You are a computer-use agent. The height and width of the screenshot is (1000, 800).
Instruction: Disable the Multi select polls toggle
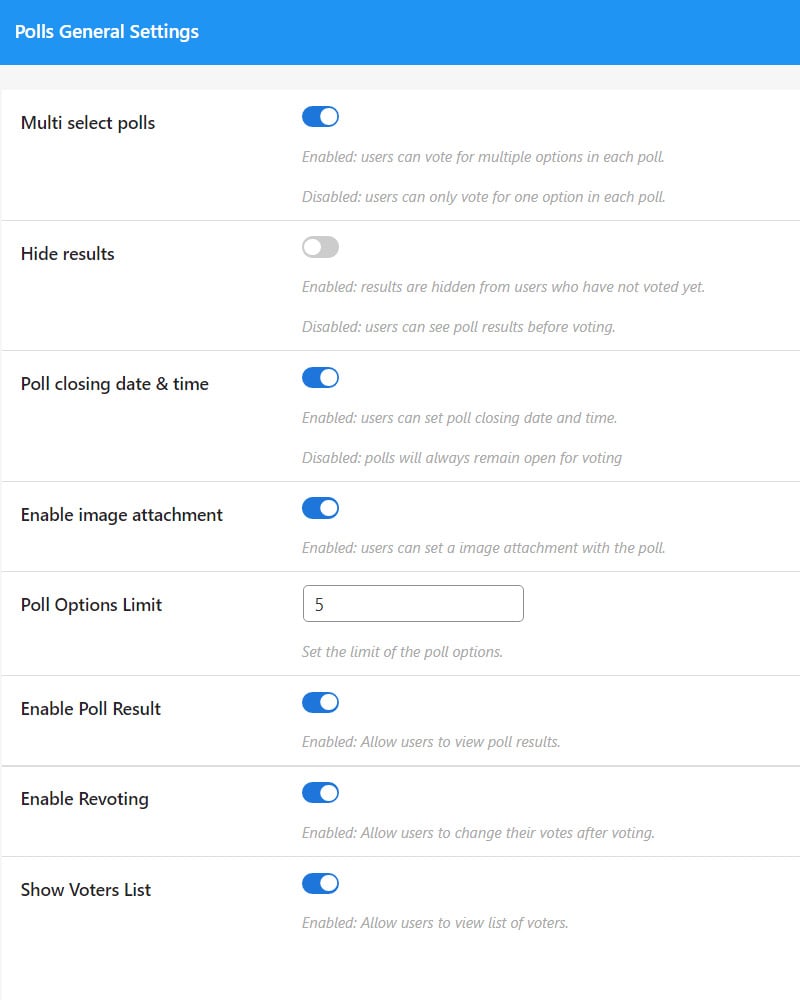point(320,116)
